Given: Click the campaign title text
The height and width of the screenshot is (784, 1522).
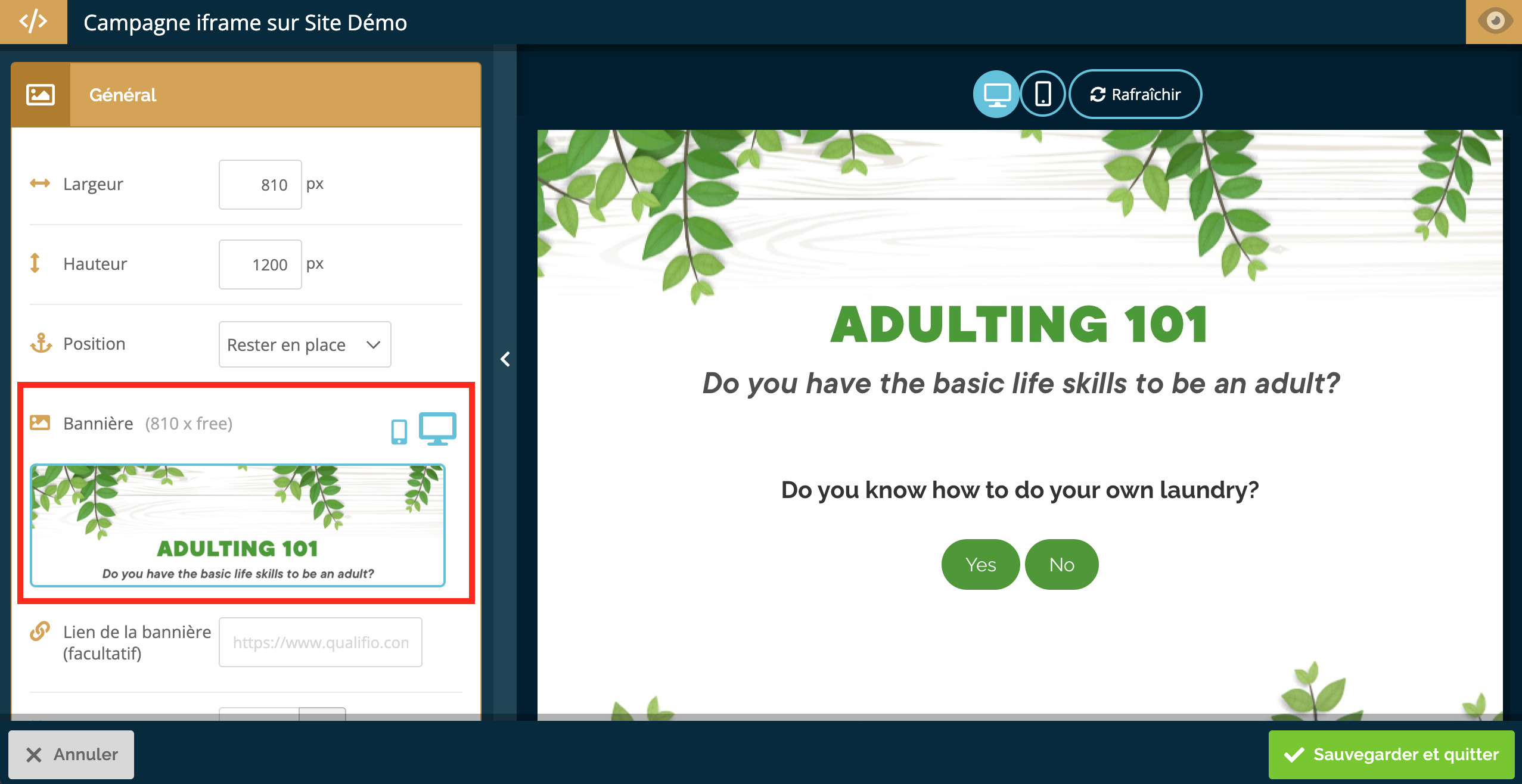Looking at the screenshot, I should pyautogui.click(x=245, y=23).
